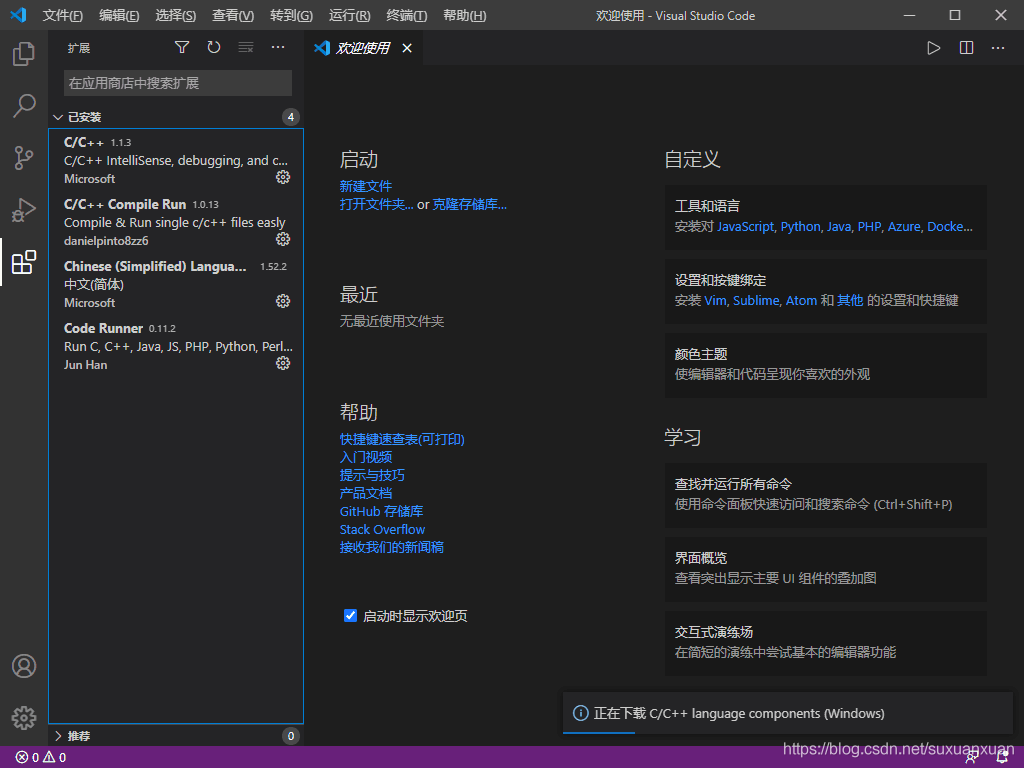Open the Source Control view

point(24,157)
